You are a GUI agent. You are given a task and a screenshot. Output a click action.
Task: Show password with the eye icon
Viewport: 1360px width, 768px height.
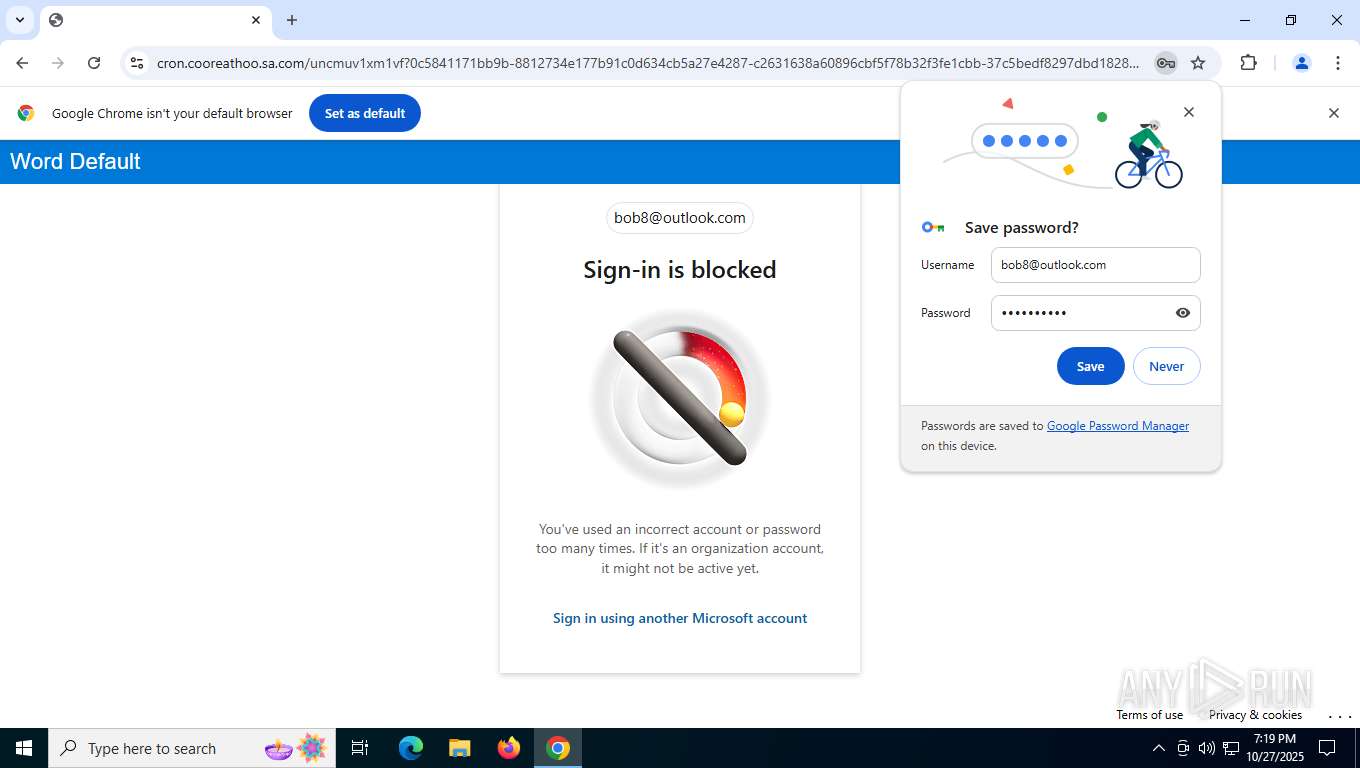point(1183,313)
